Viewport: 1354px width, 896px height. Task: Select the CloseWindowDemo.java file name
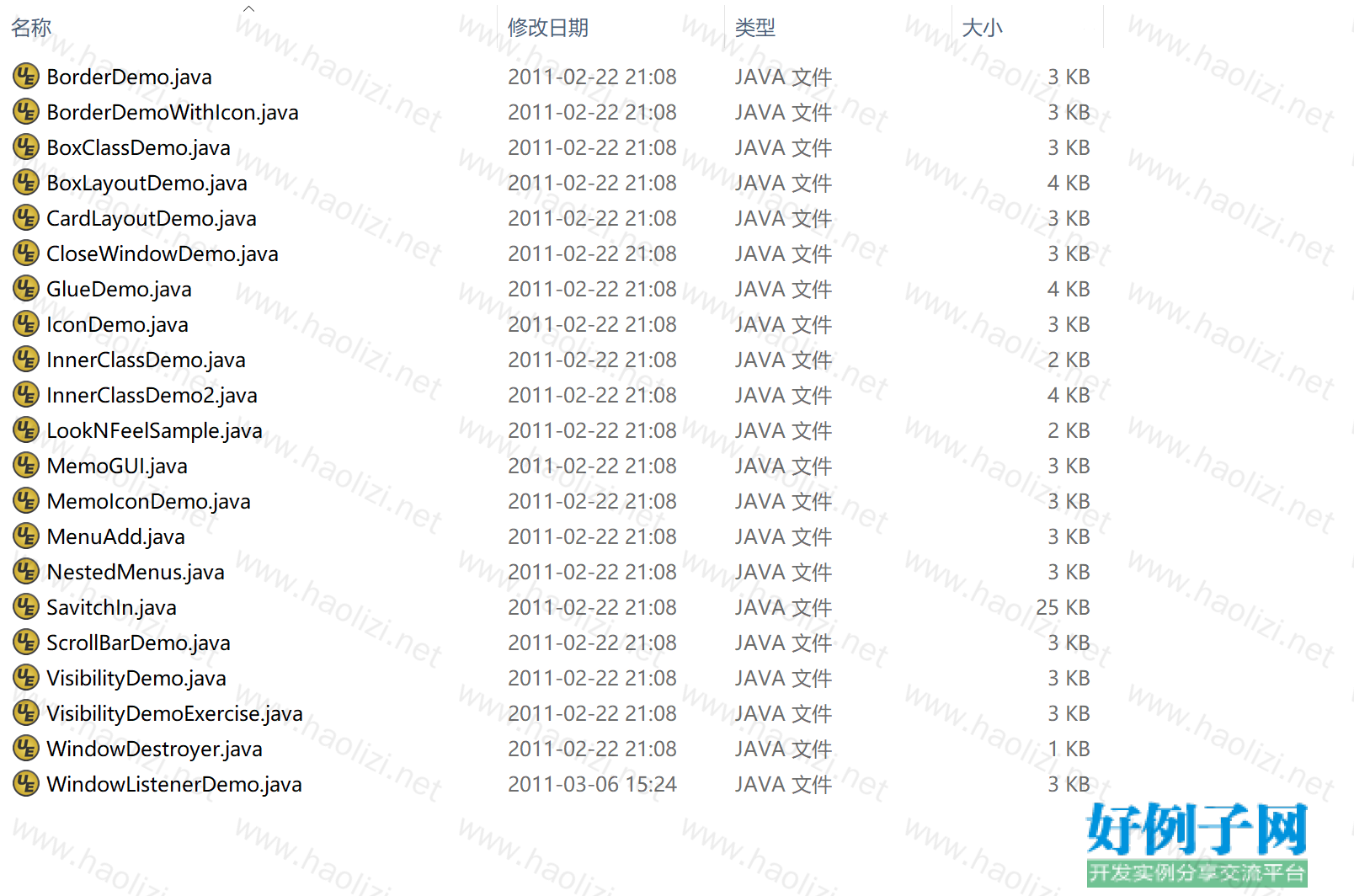[x=163, y=253]
